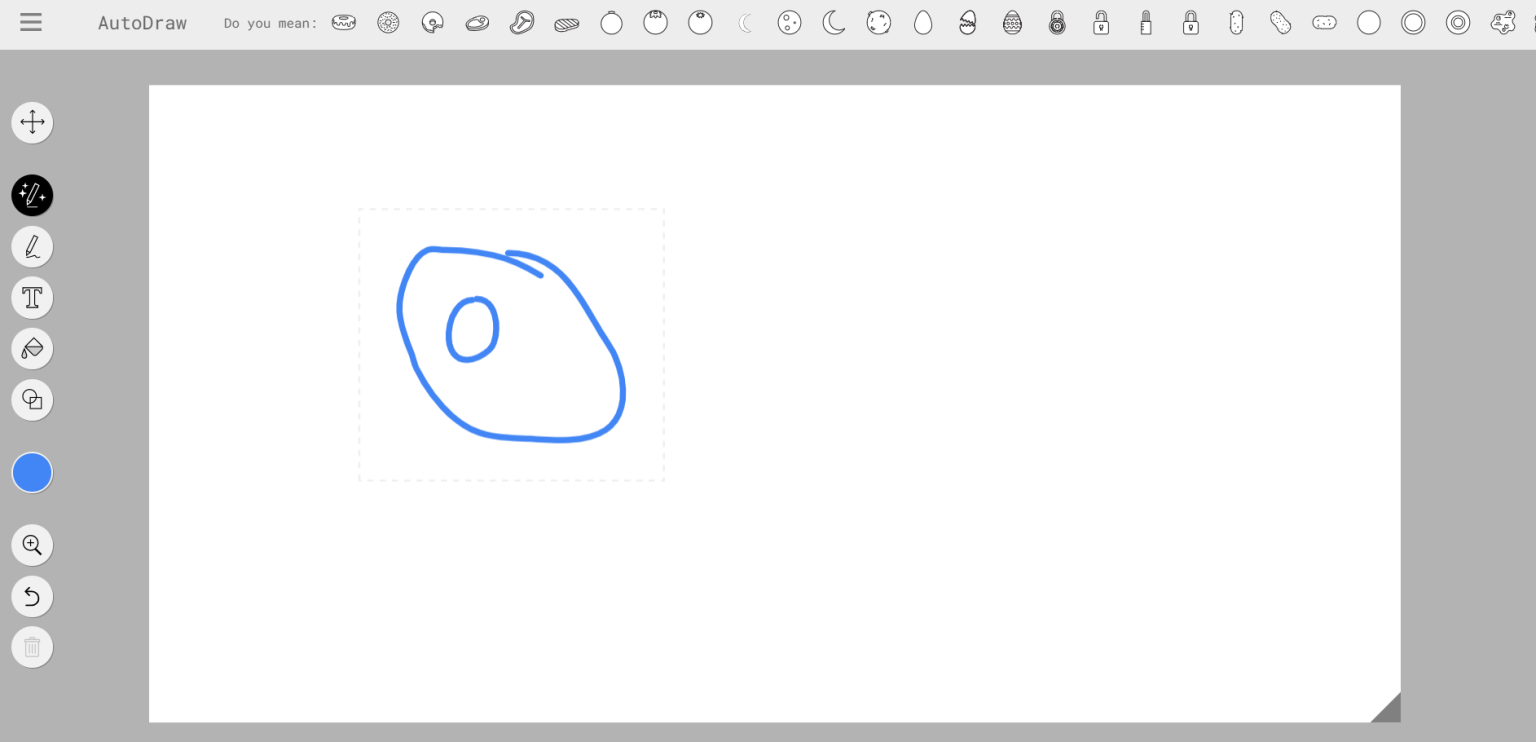1536x742 pixels.
Task: Click the canvas resize corner handle
Action: 1389,711
